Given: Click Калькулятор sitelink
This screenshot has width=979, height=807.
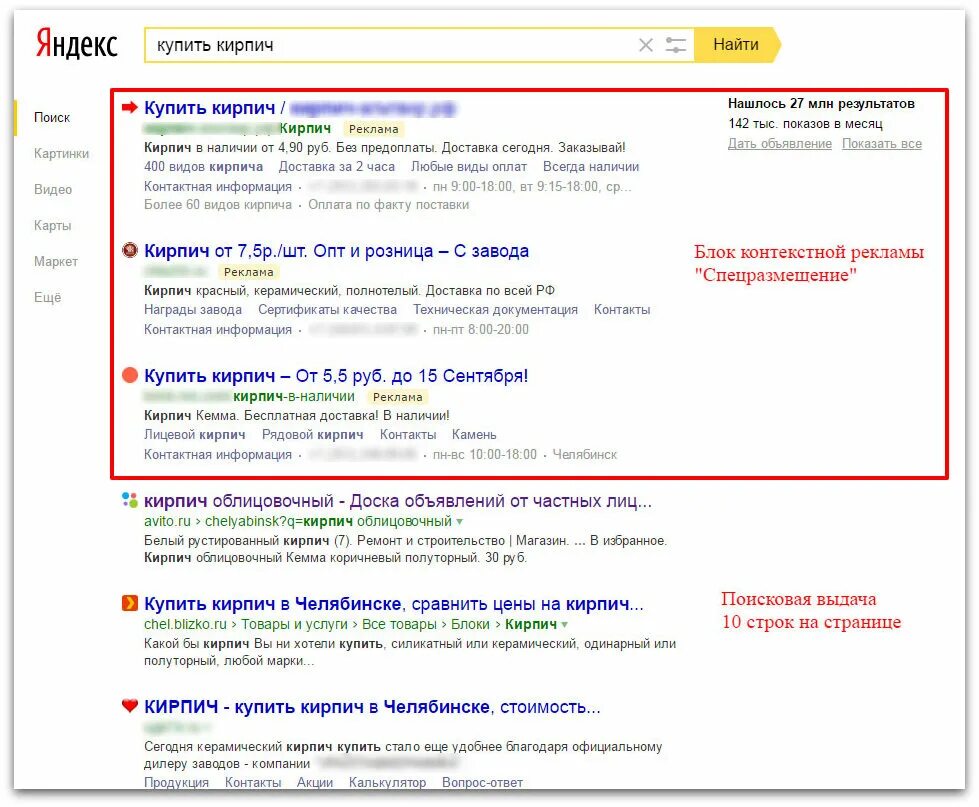Looking at the screenshot, I should (387, 783).
